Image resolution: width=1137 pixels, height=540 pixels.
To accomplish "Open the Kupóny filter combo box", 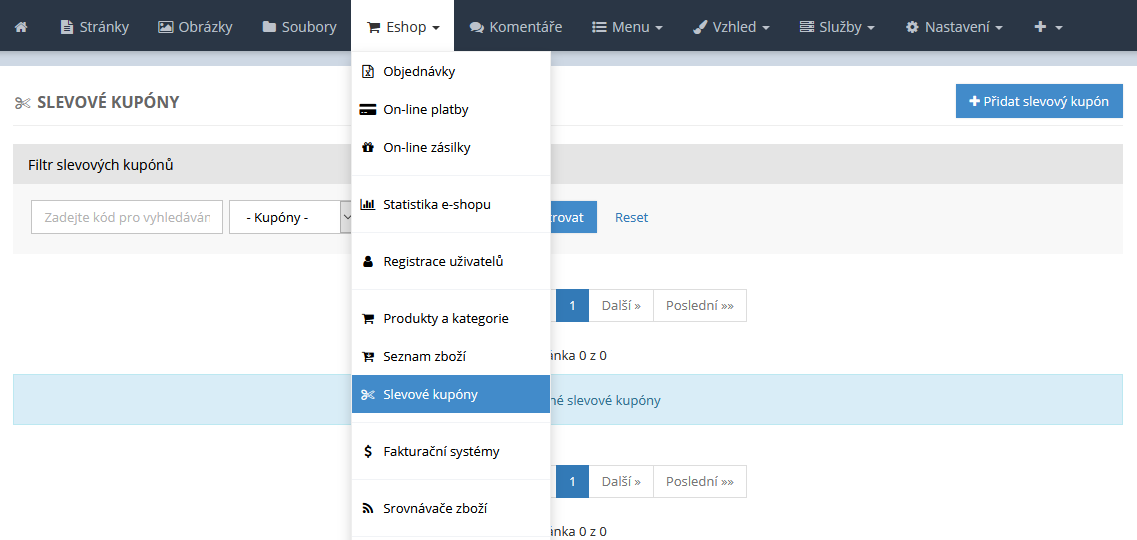I will pyautogui.click(x=291, y=218).
